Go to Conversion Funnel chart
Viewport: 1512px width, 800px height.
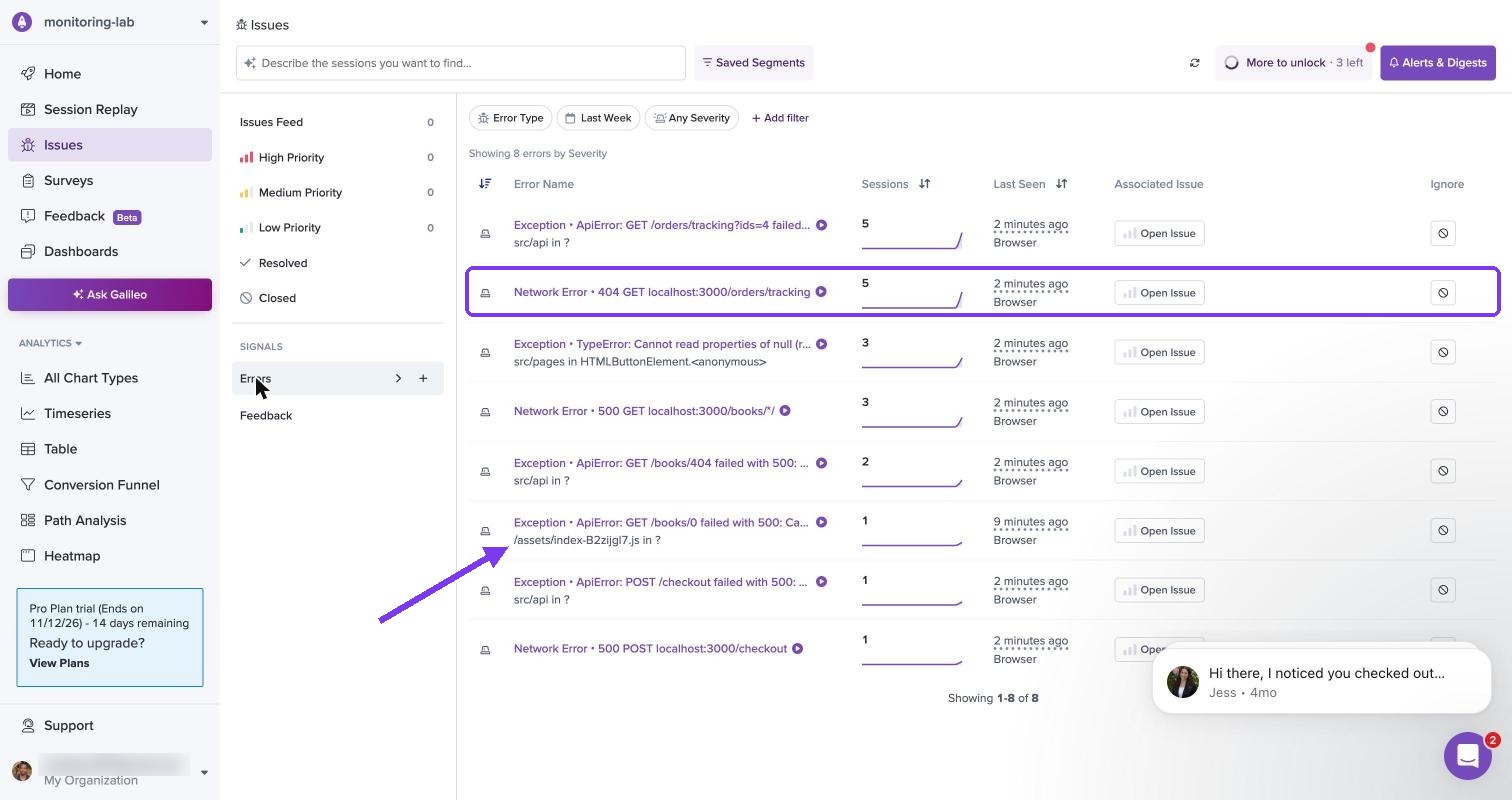pos(101,485)
